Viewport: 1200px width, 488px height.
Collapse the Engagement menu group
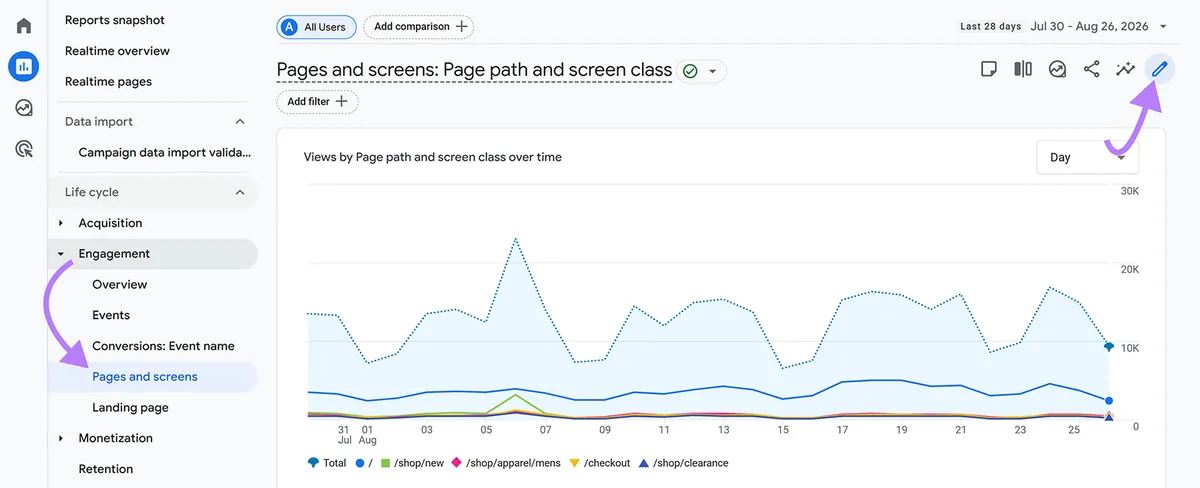click(61, 254)
